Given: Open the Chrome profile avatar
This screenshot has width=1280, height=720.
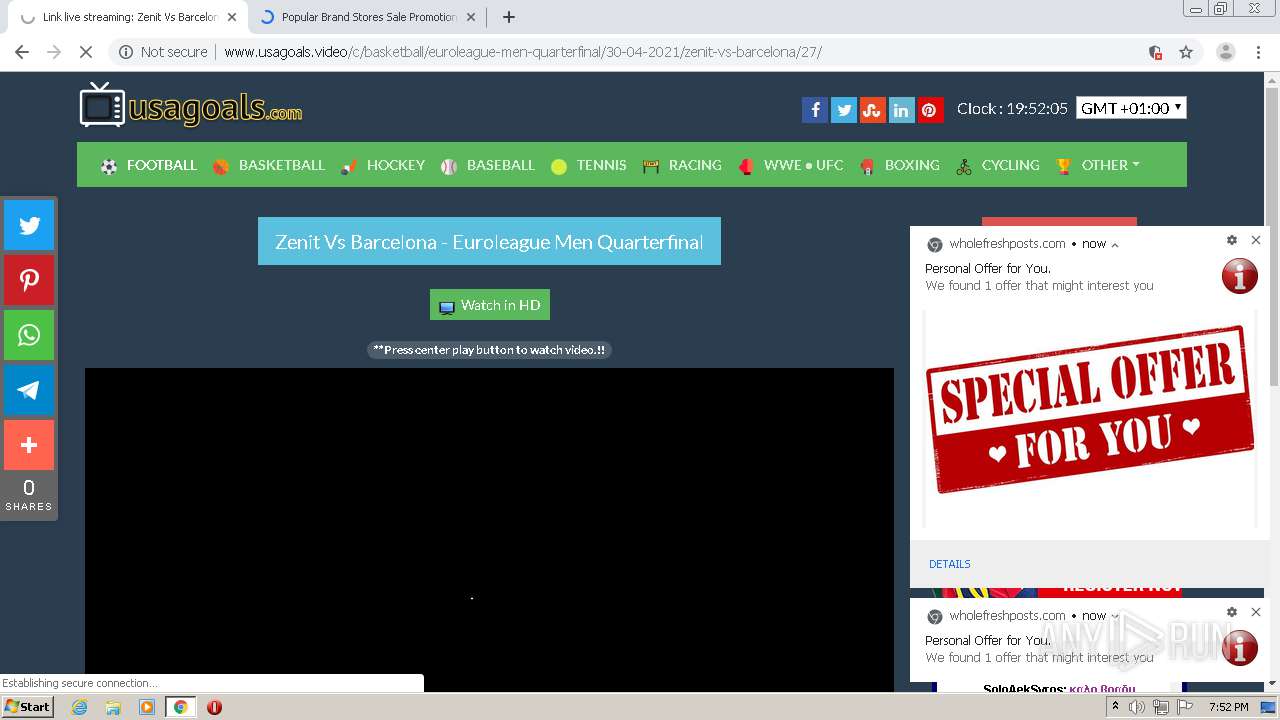Looking at the screenshot, I should pyautogui.click(x=1225, y=52).
